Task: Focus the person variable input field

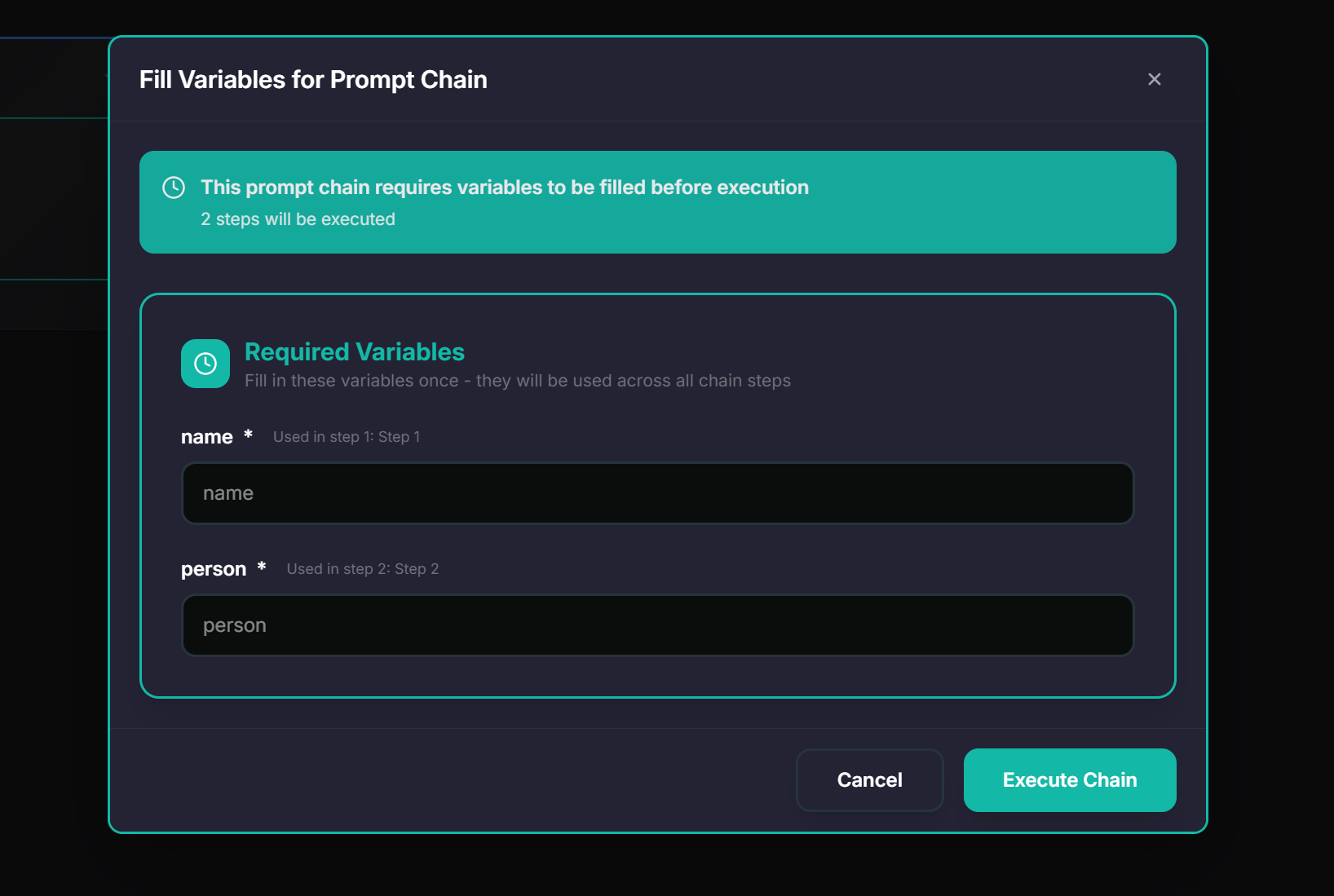Action: click(657, 625)
